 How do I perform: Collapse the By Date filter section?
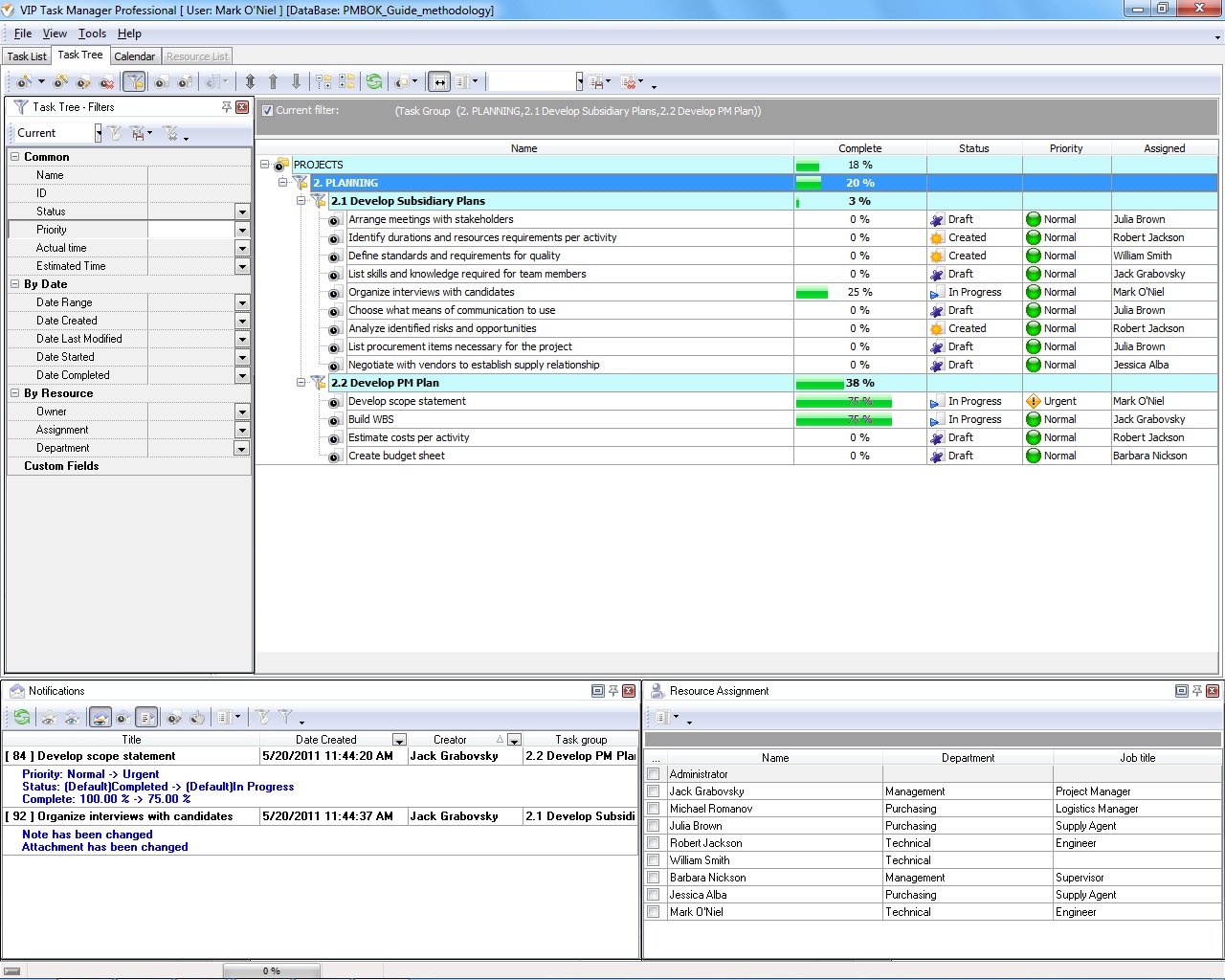coord(15,284)
